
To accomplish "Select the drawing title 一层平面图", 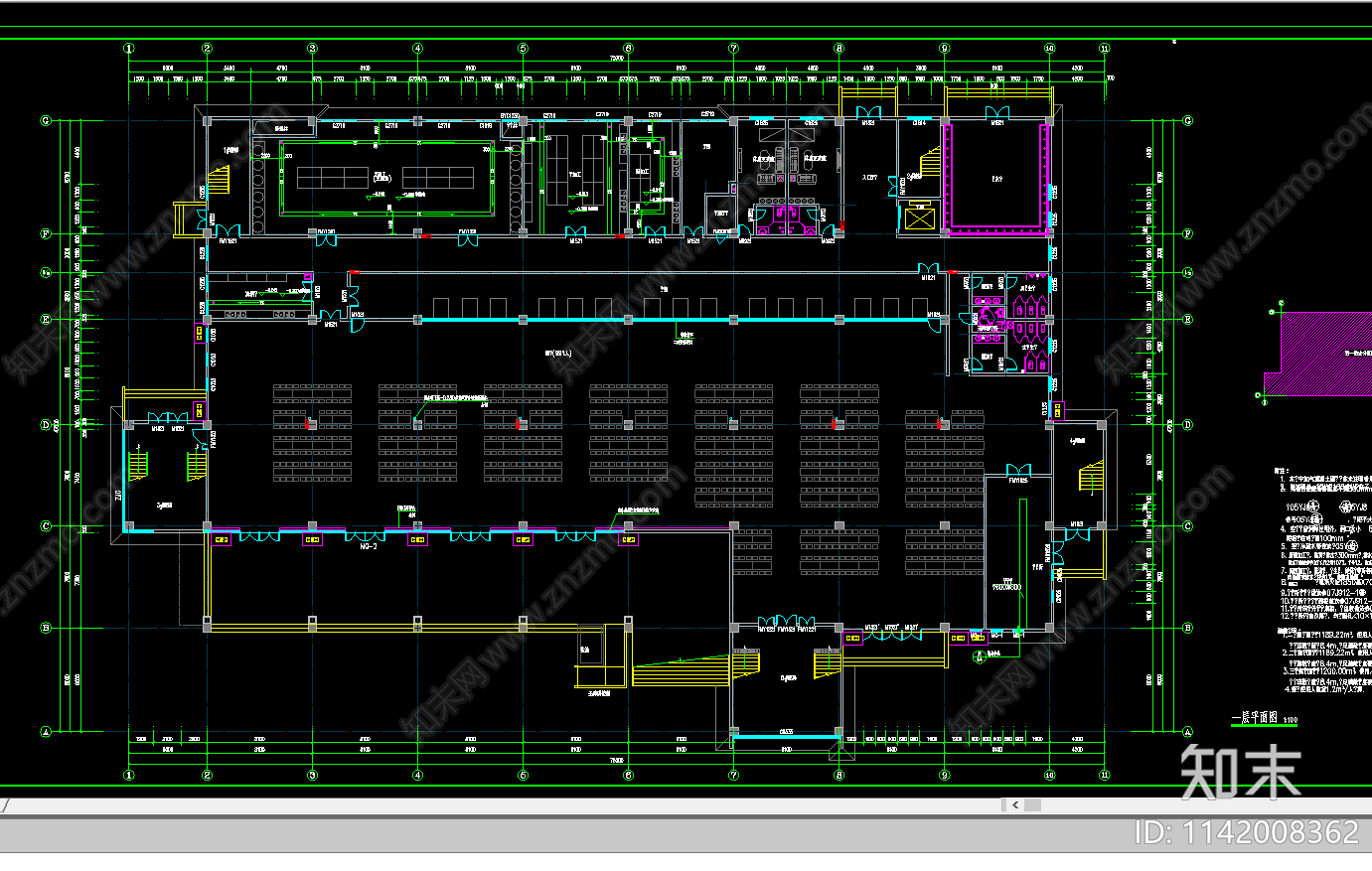I will tap(1254, 718).
